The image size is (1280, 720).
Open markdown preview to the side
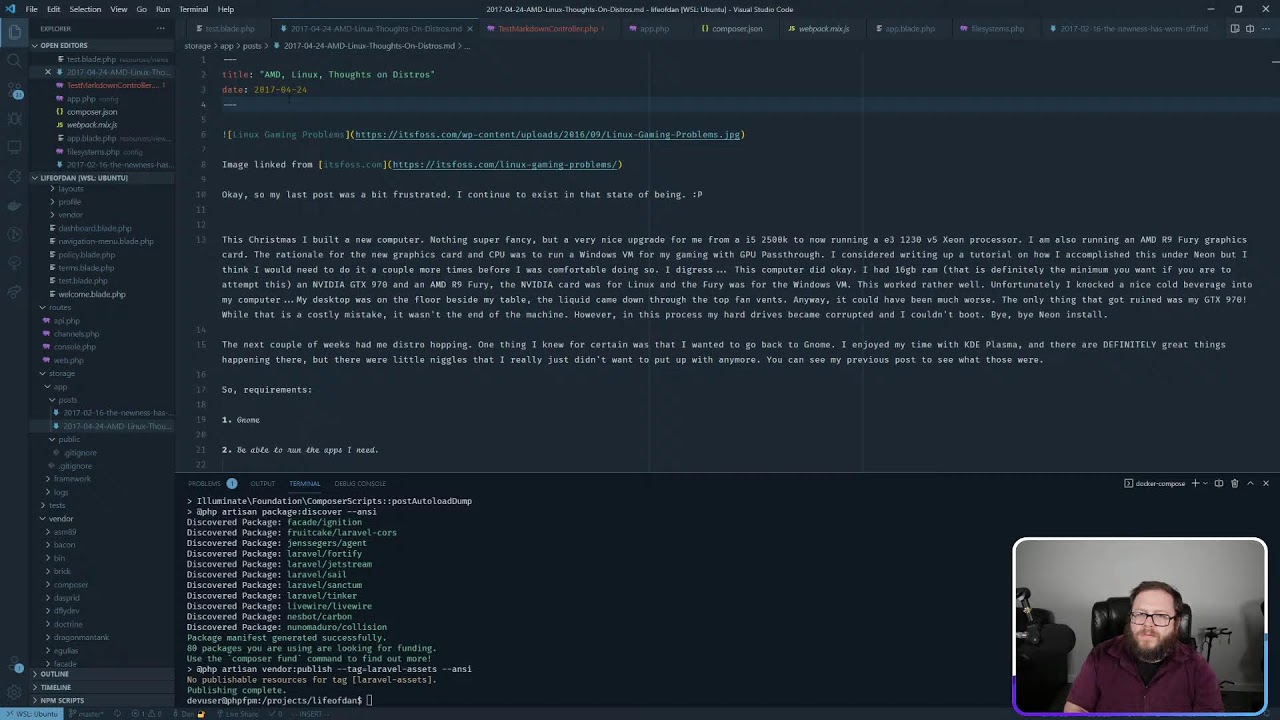[1234, 29]
